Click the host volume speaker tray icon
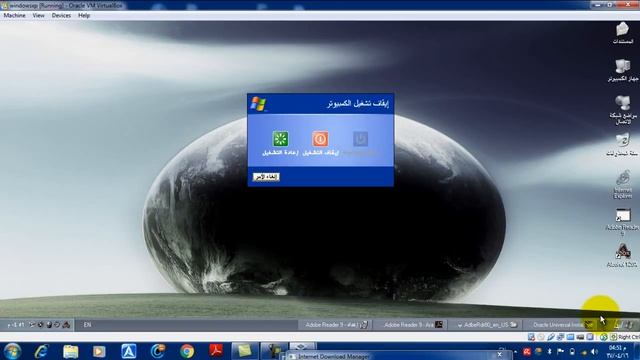The image size is (640, 360). 594,351
